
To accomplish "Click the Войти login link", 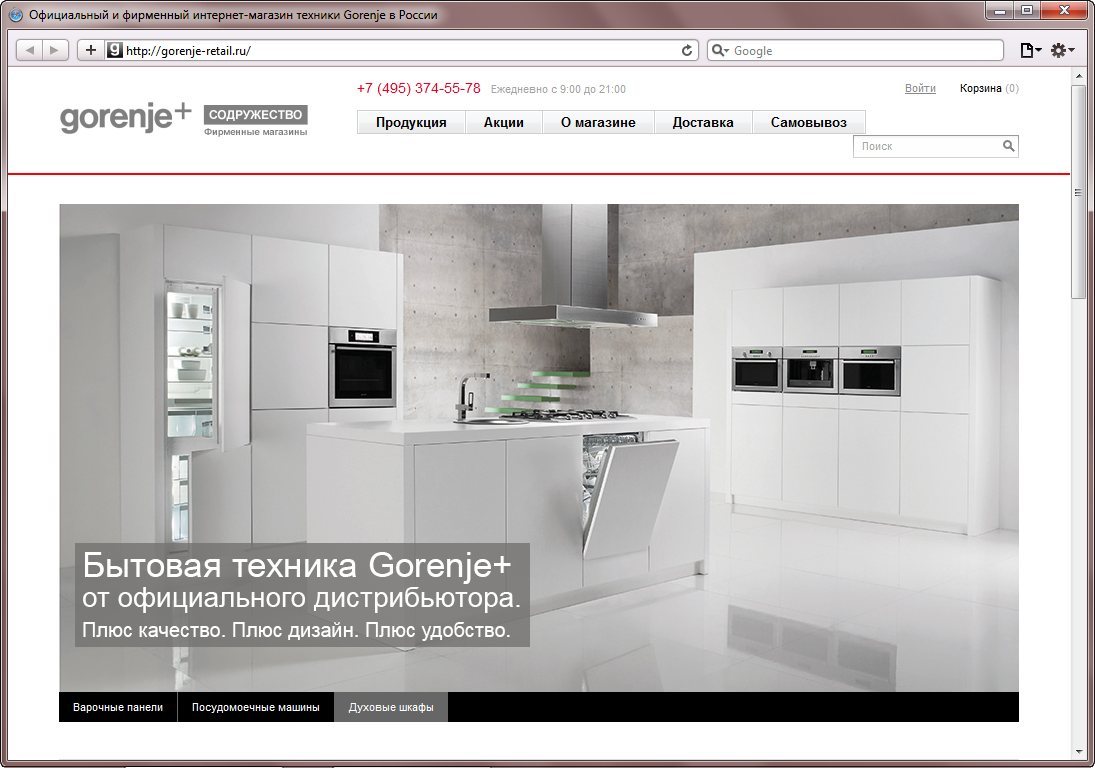I will click(920, 89).
